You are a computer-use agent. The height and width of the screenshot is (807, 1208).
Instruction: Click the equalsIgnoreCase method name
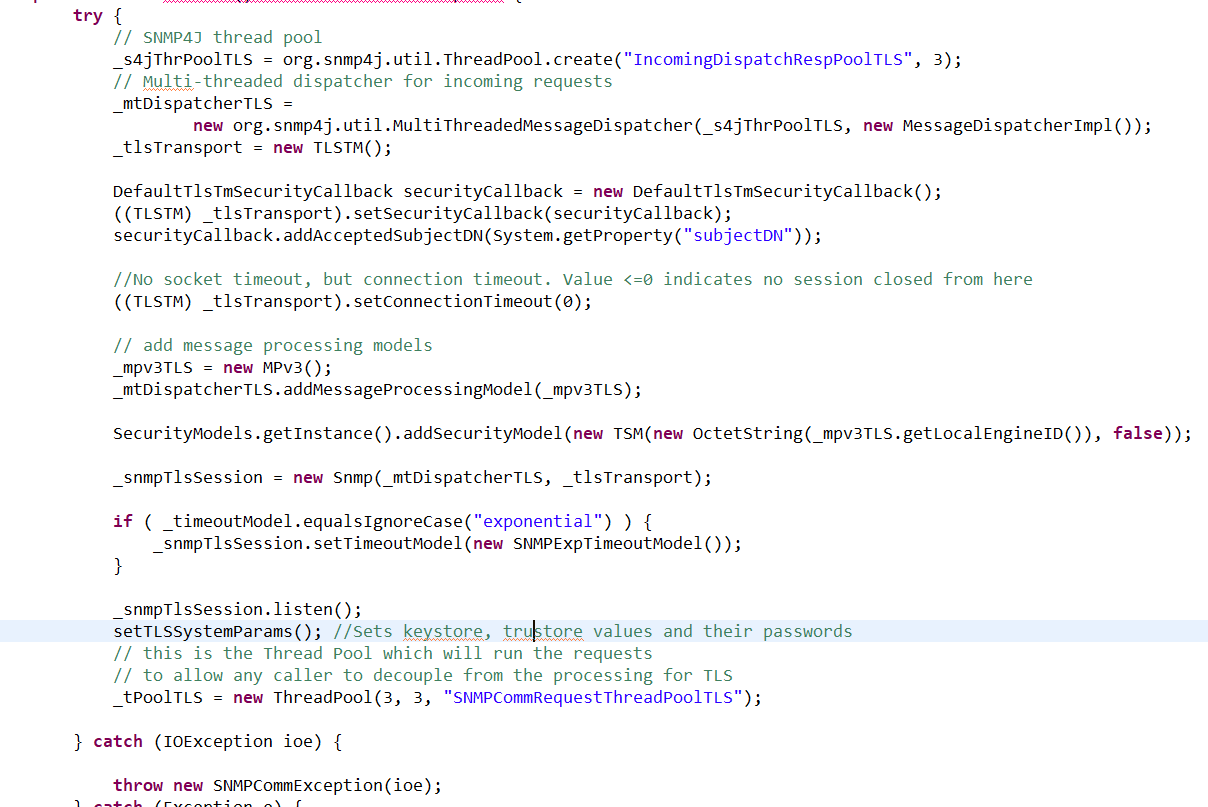click(383, 521)
